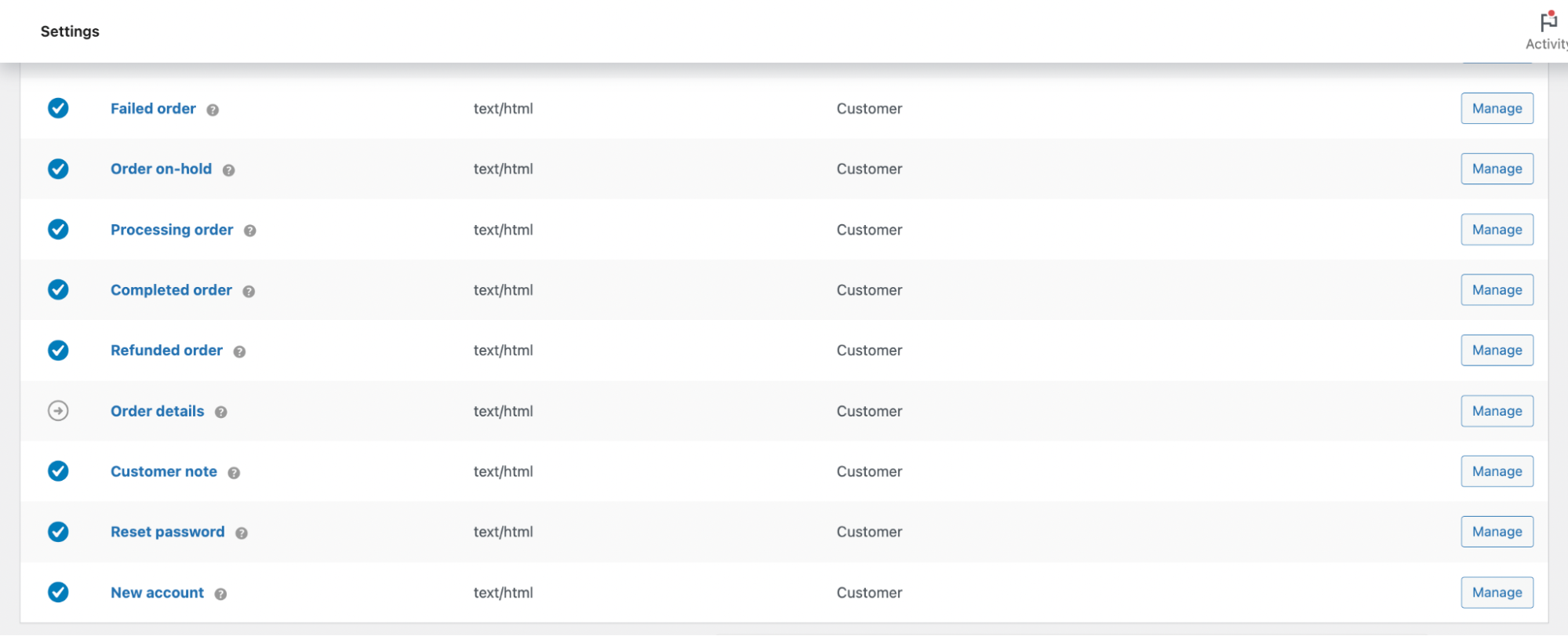
Task: Manage the Reset password email
Action: 1497,532
